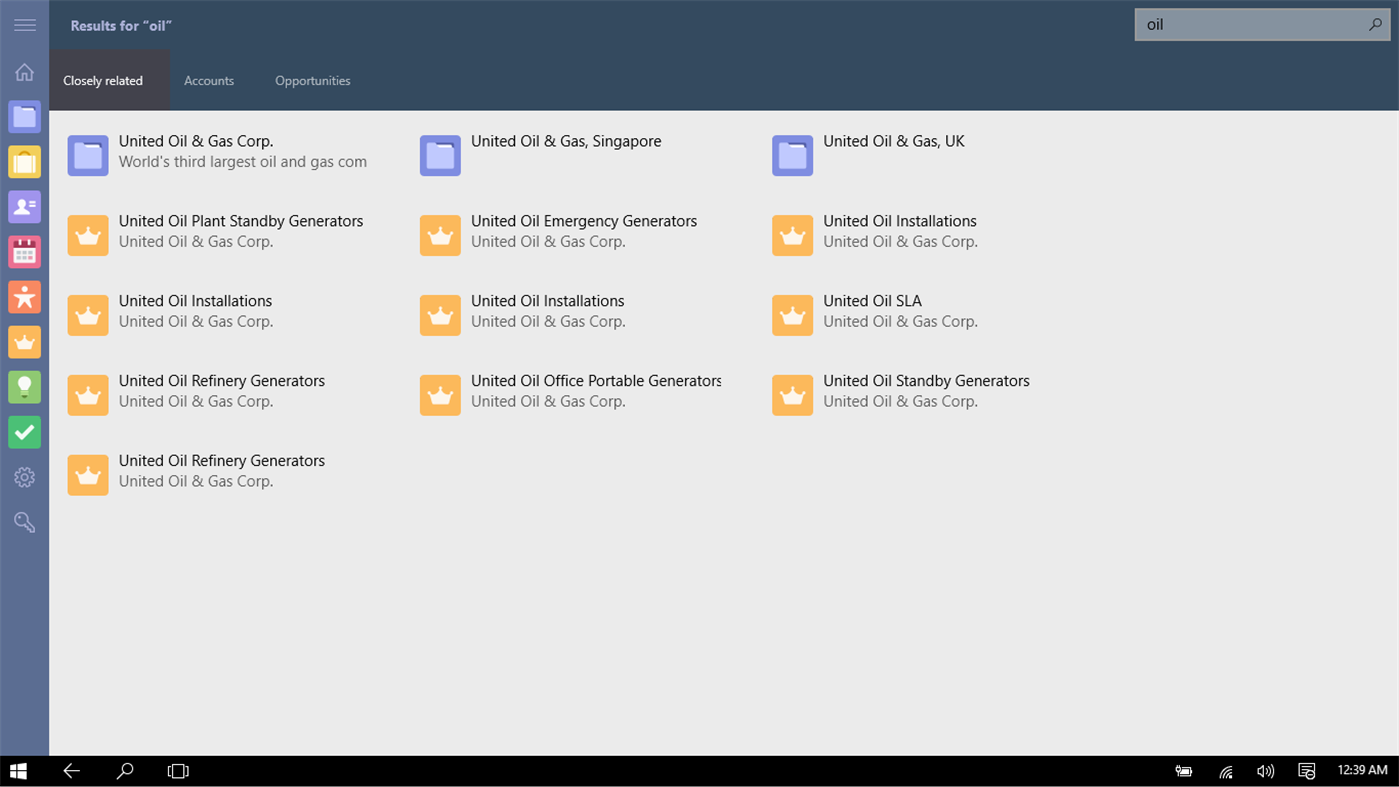Screen dimensions: 1399x787
Task: Open the briefcase icon in sidebar
Action: coord(24,161)
